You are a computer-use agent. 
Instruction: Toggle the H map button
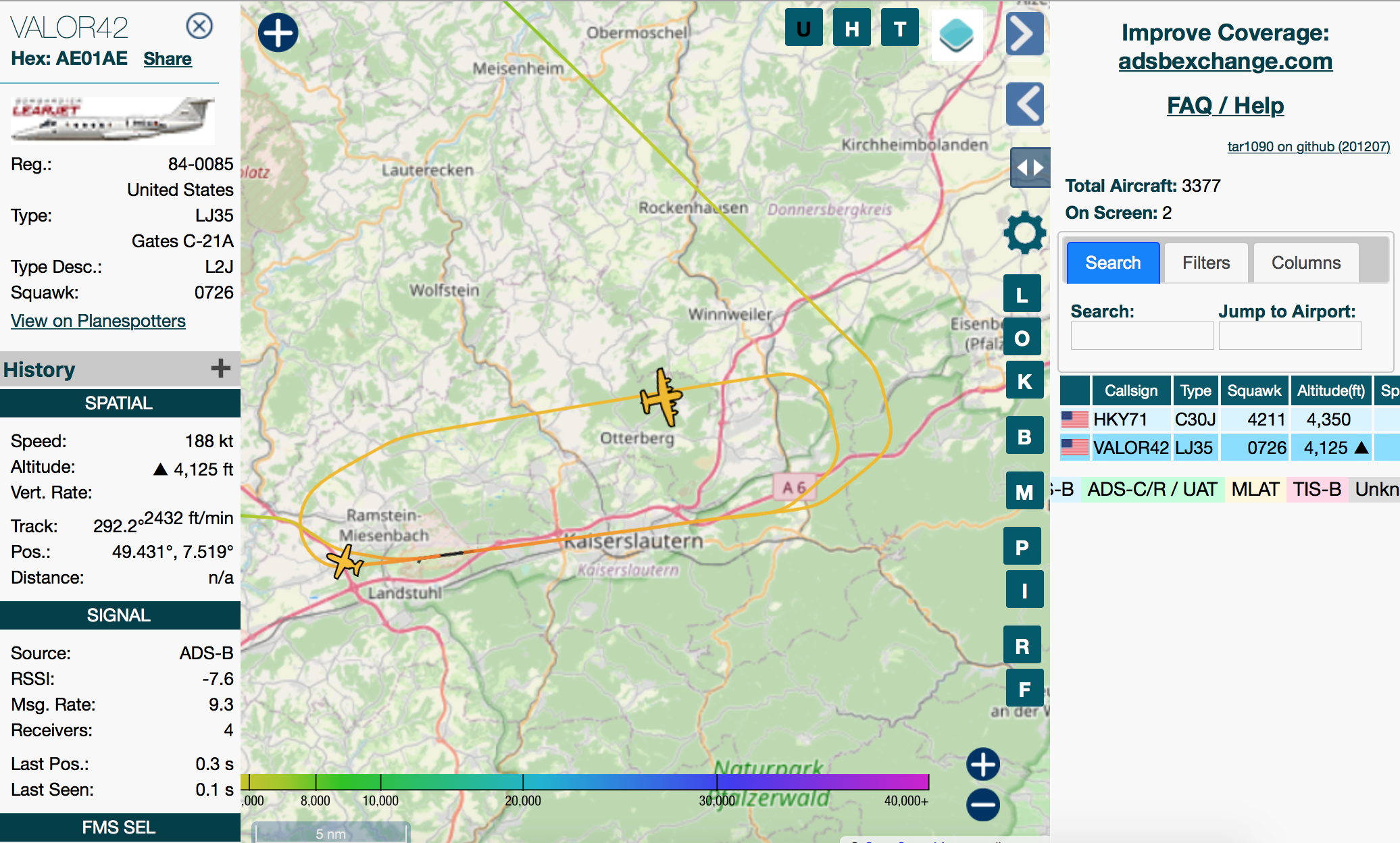pyautogui.click(x=851, y=28)
